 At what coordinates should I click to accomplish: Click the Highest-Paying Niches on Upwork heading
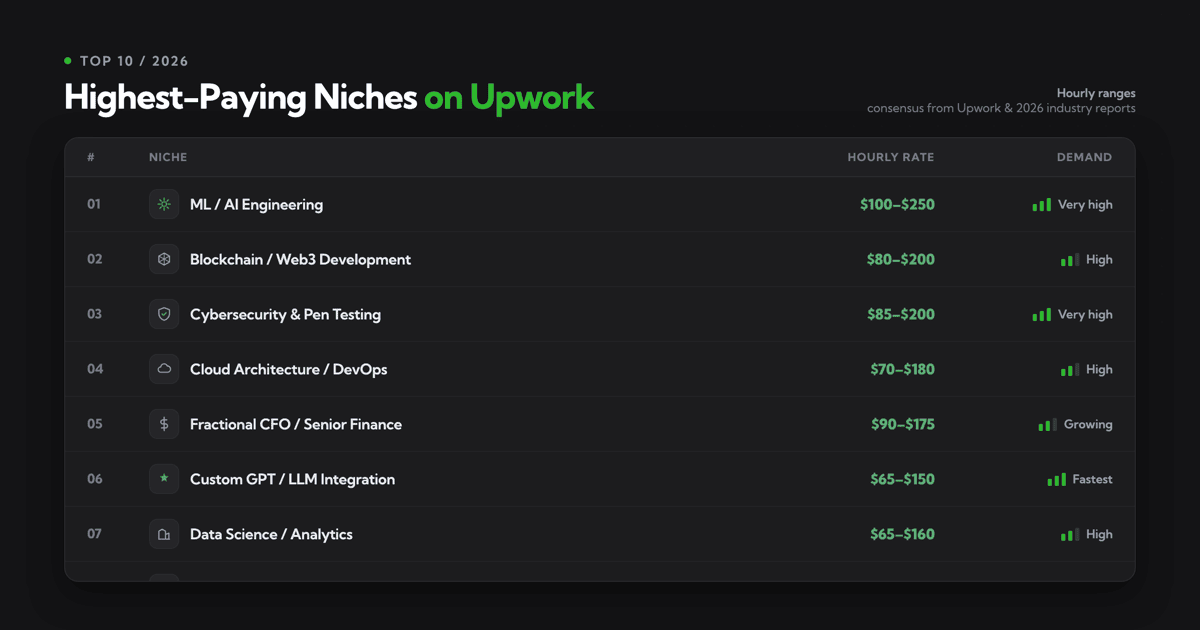[329, 98]
